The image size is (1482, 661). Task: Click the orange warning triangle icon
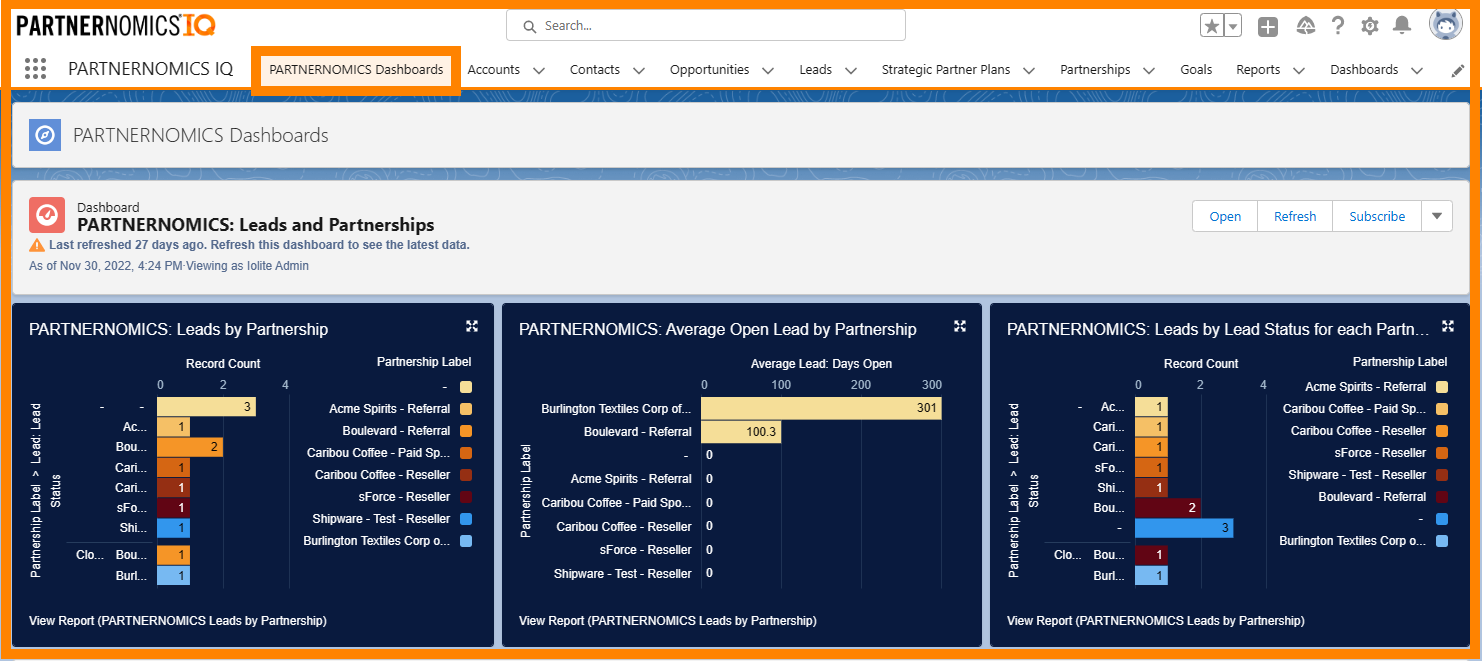[x=37, y=245]
